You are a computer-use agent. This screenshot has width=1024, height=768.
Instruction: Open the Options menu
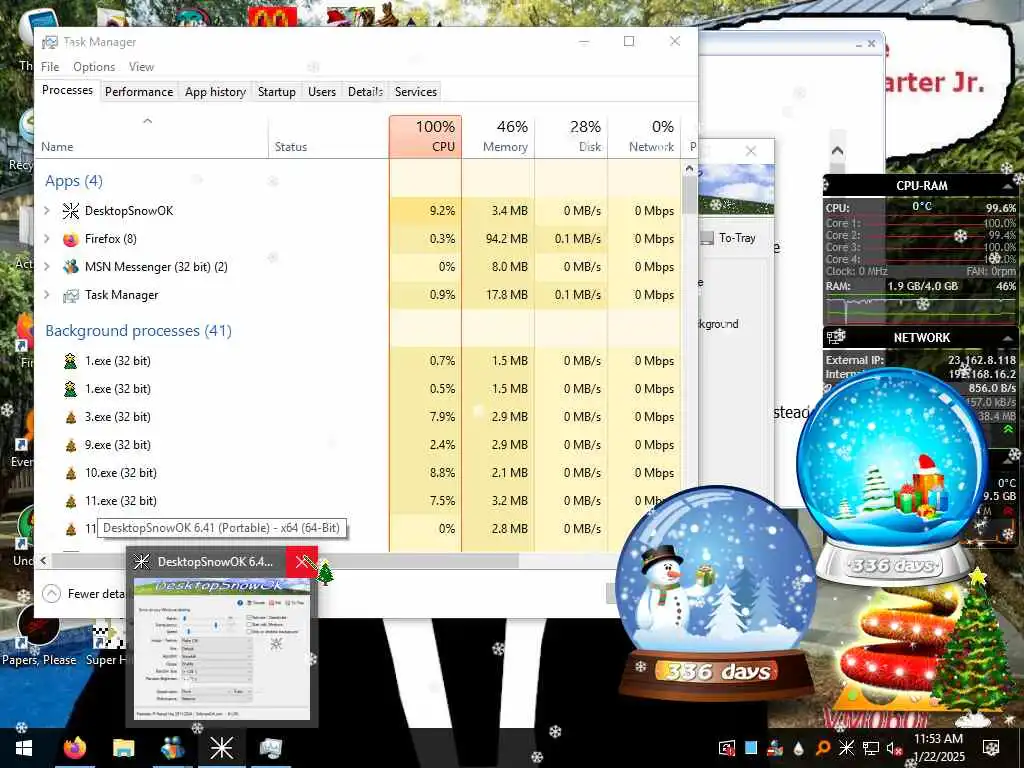tap(94, 67)
